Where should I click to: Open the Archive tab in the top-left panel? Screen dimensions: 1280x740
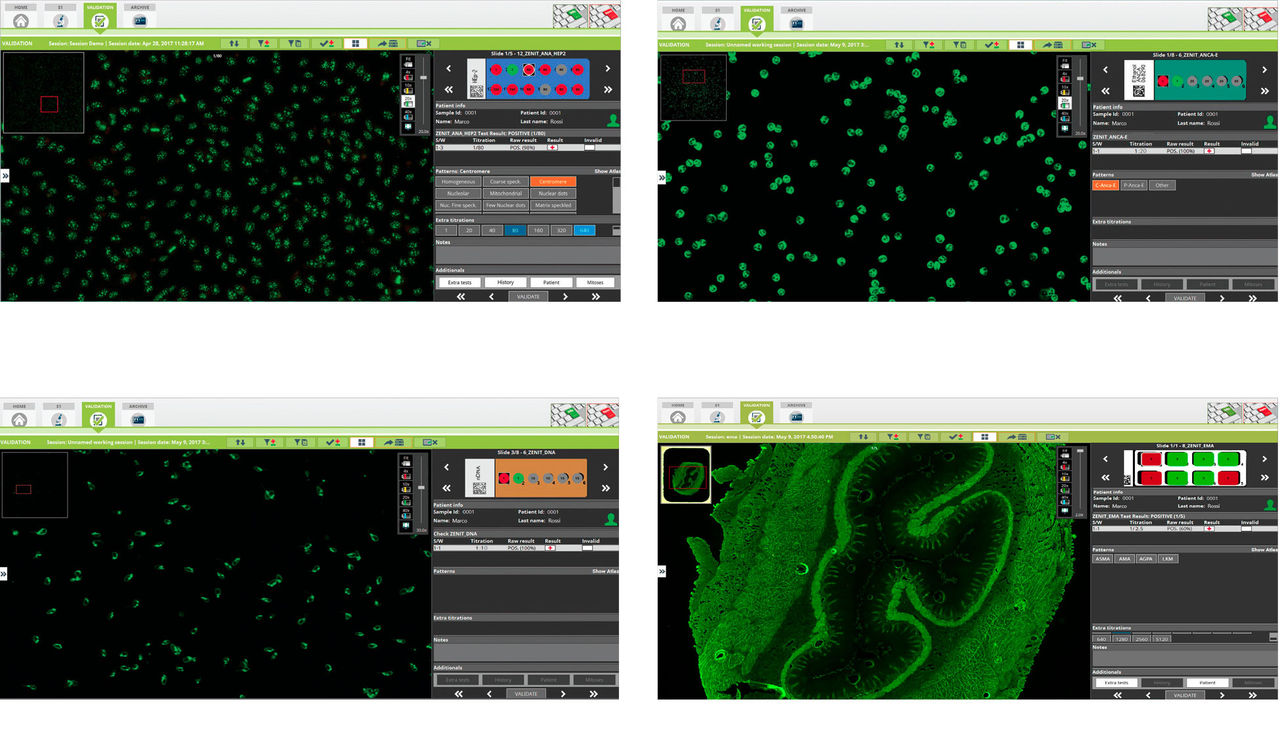pyautogui.click(x=139, y=17)
